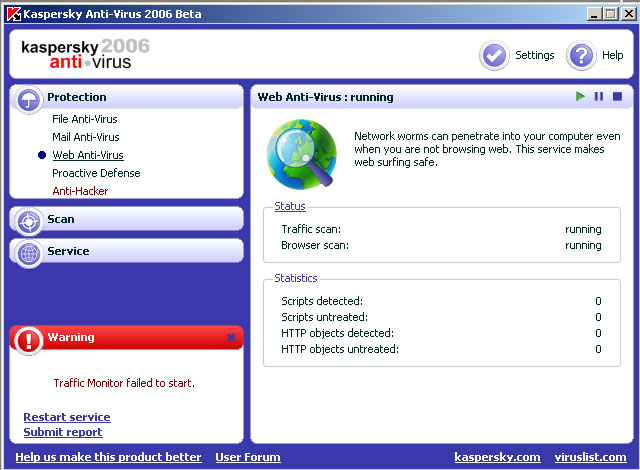Open the Settings label
640x470 pixels.
pos(535,55)
